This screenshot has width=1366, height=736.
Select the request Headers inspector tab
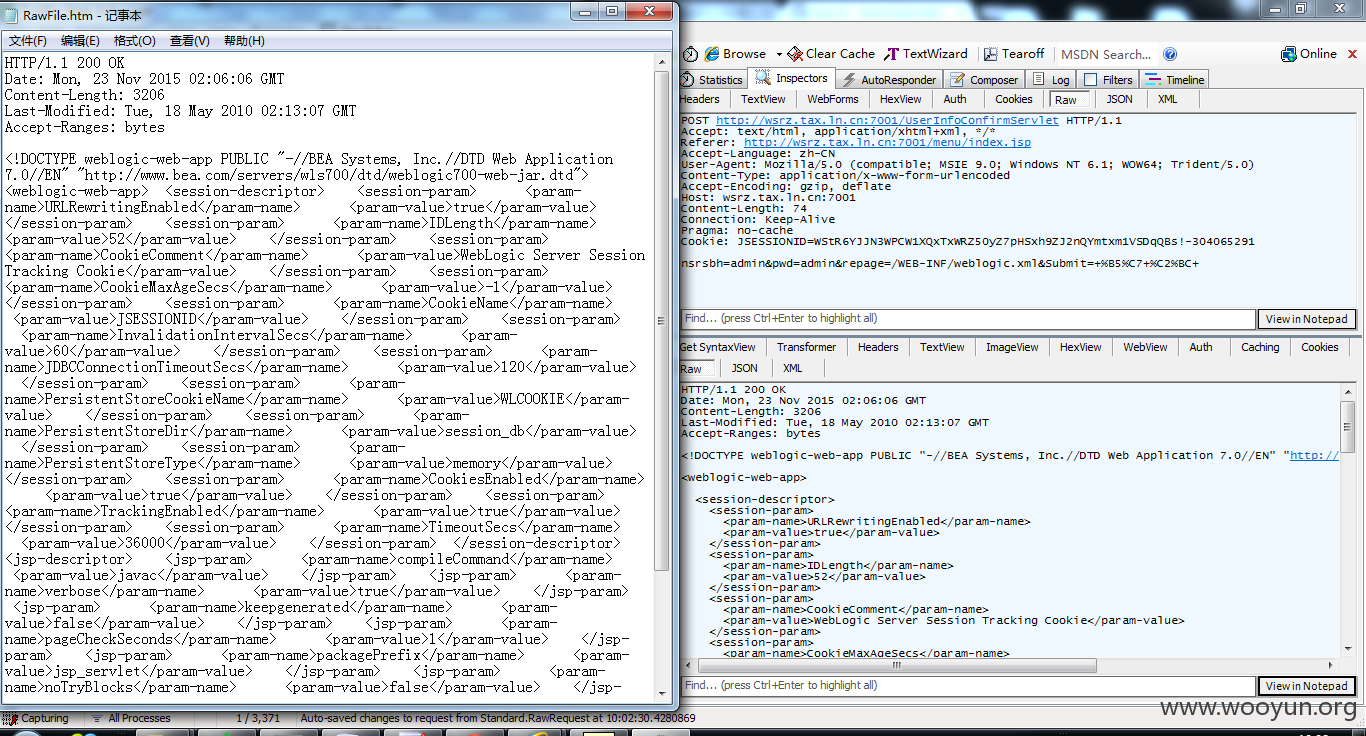700,99
